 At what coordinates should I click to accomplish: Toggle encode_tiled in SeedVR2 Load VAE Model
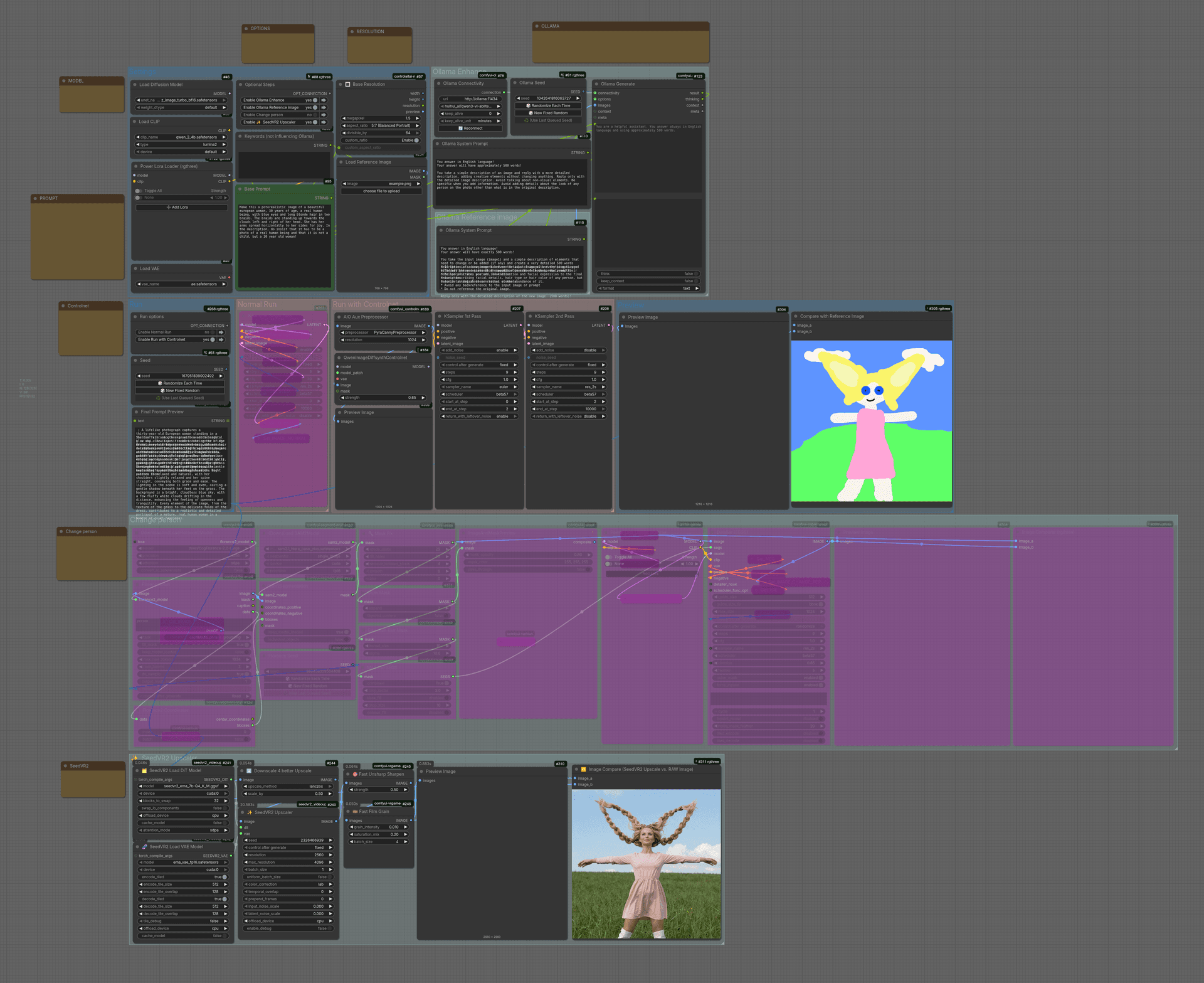point(224,877)
